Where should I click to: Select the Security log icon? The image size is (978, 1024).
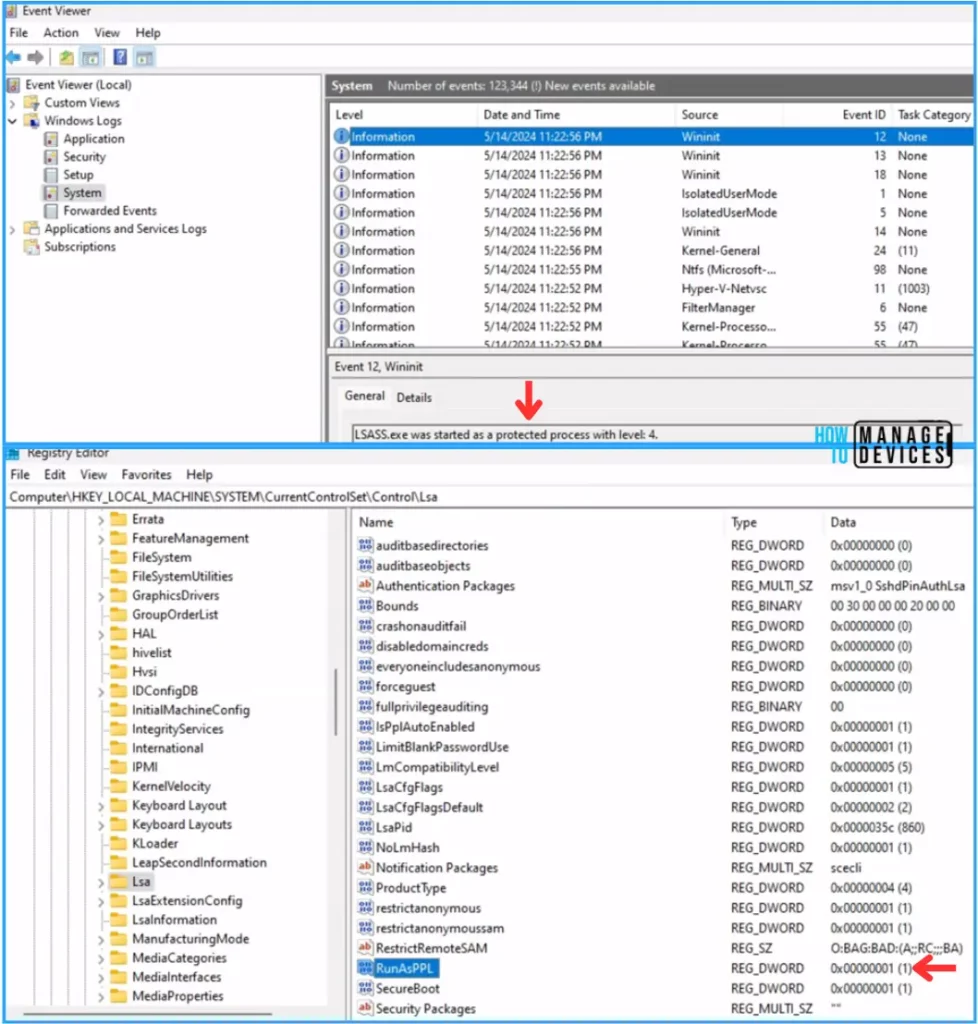[51, 157]
